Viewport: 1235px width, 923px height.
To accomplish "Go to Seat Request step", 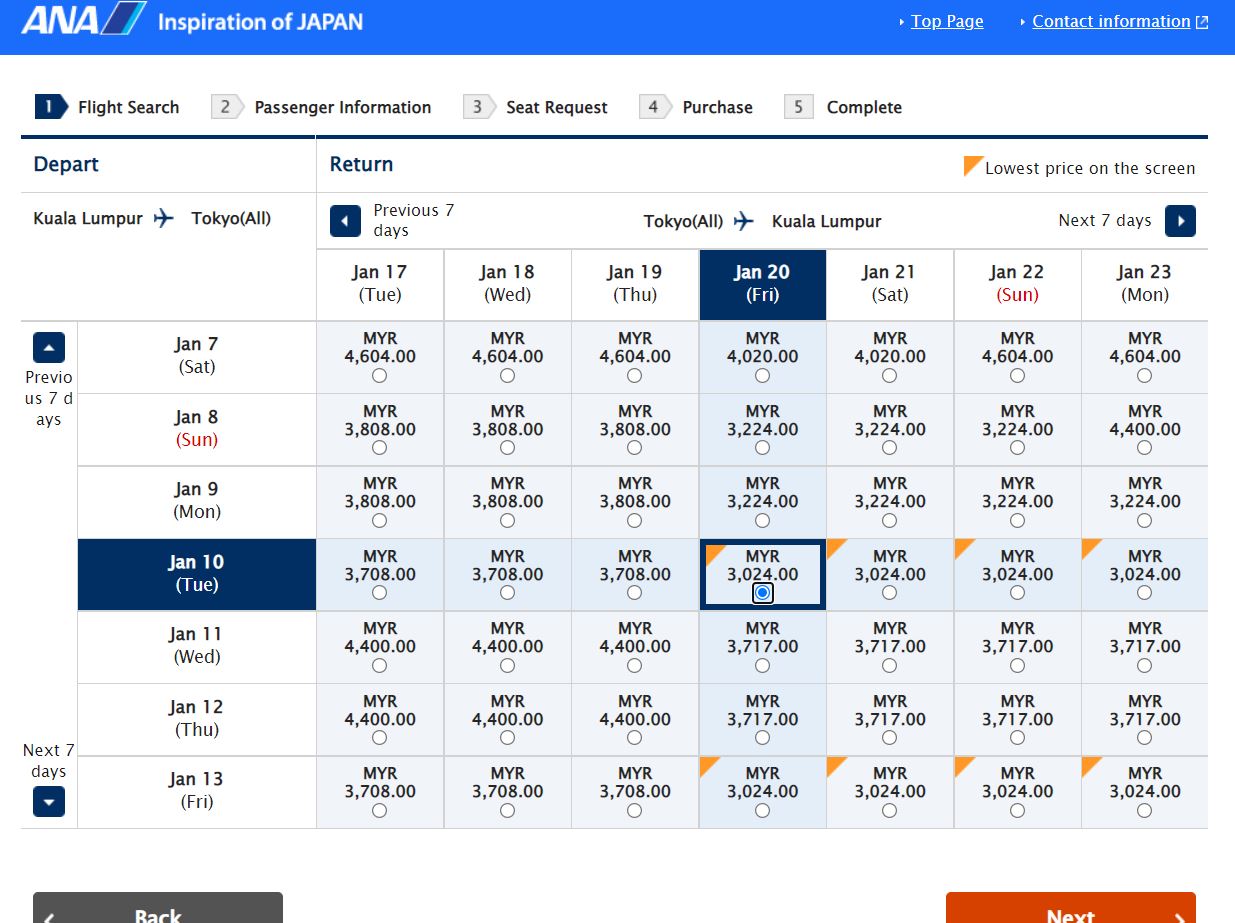I will (536, 107).
